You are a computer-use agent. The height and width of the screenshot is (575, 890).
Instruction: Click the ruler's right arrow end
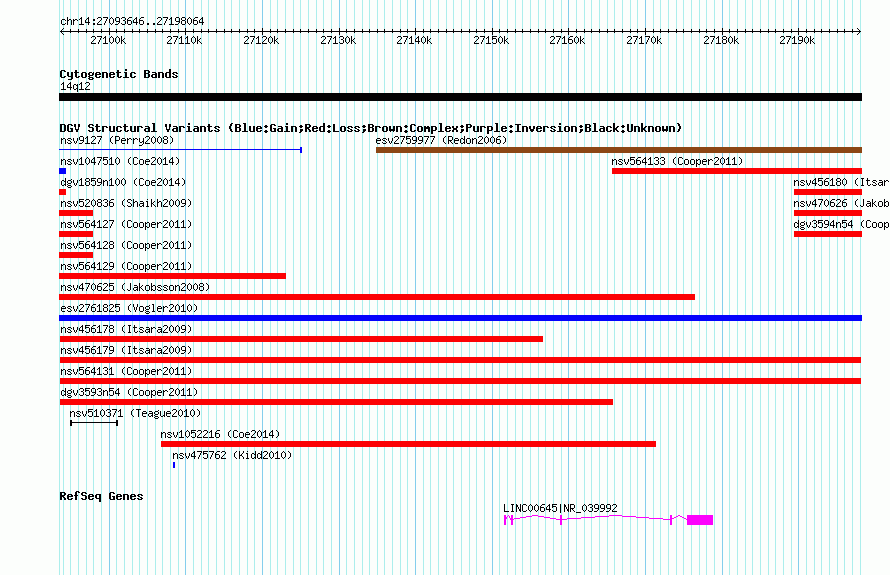pyautogui.click(x=859, y=32)
